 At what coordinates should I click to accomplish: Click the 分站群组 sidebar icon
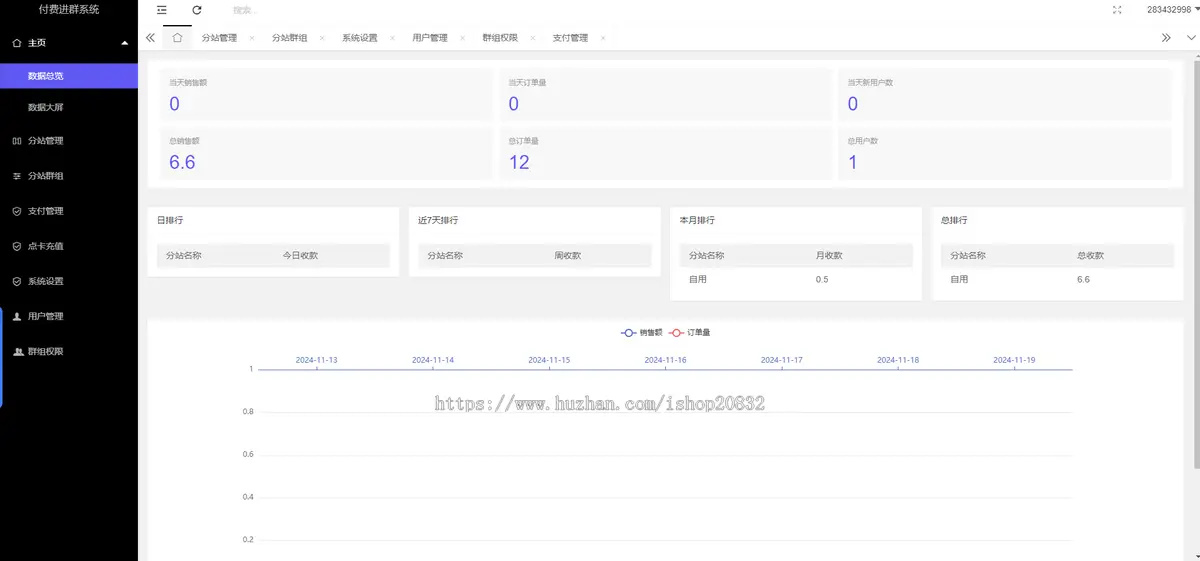click(17, 176)
